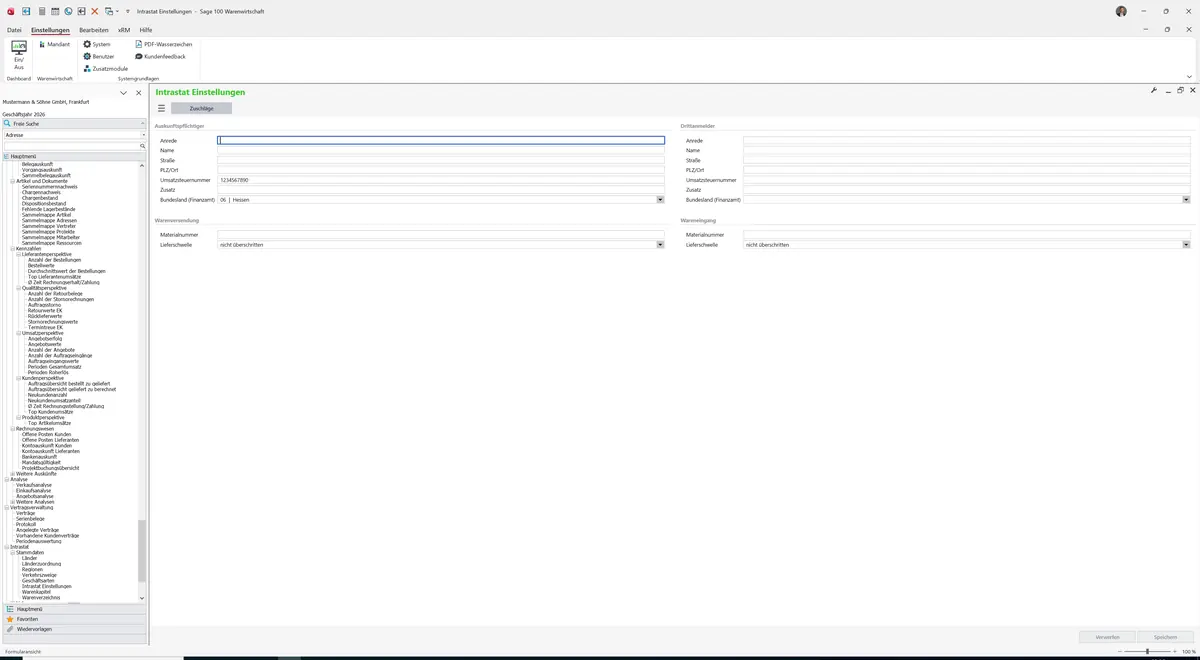Screen dimensions: 1200x660
Task: Open Top Artikelumsätze in the tree
Action: tap(49, 423)
